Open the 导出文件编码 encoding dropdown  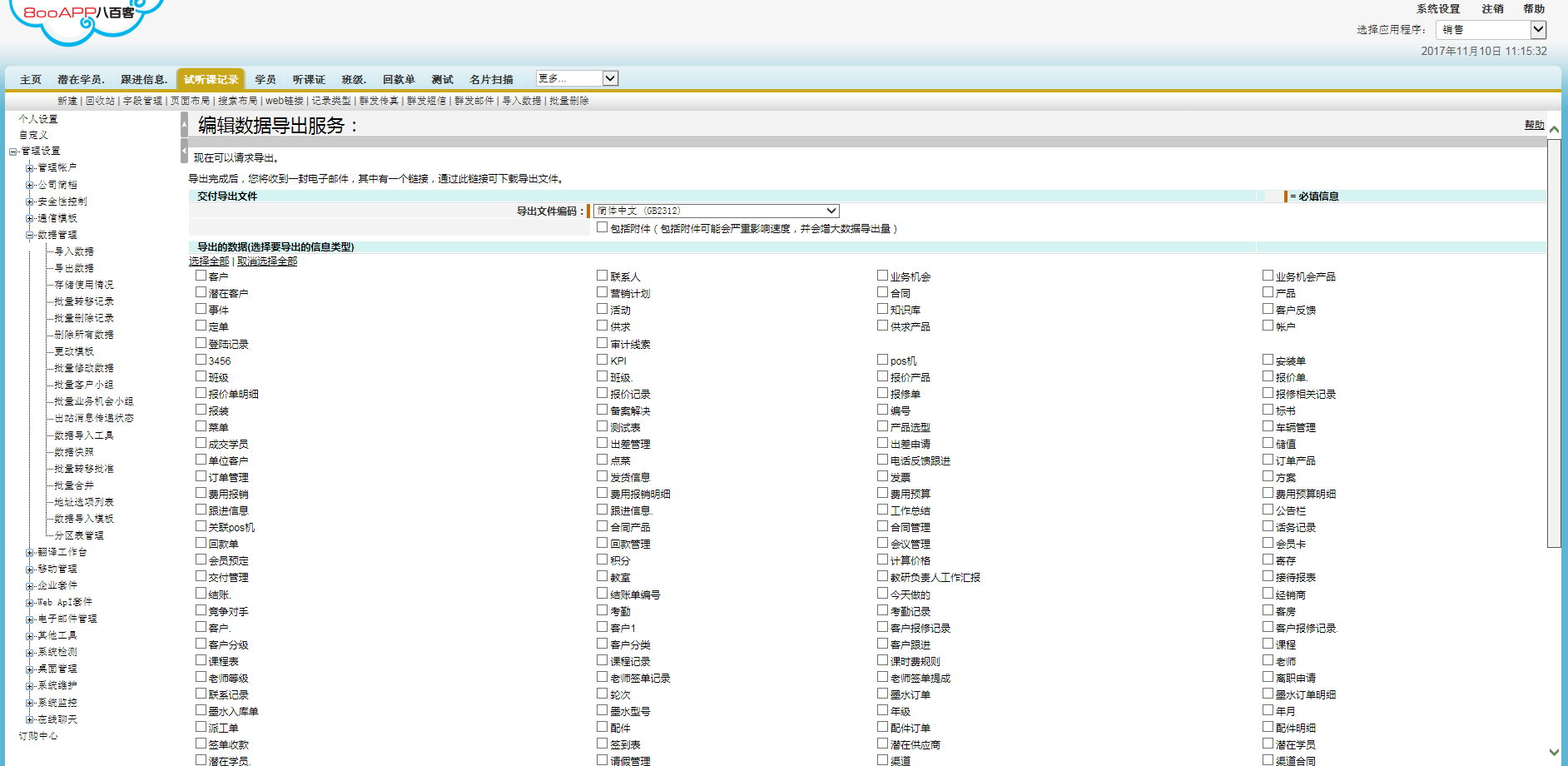(x=716, y=211)
